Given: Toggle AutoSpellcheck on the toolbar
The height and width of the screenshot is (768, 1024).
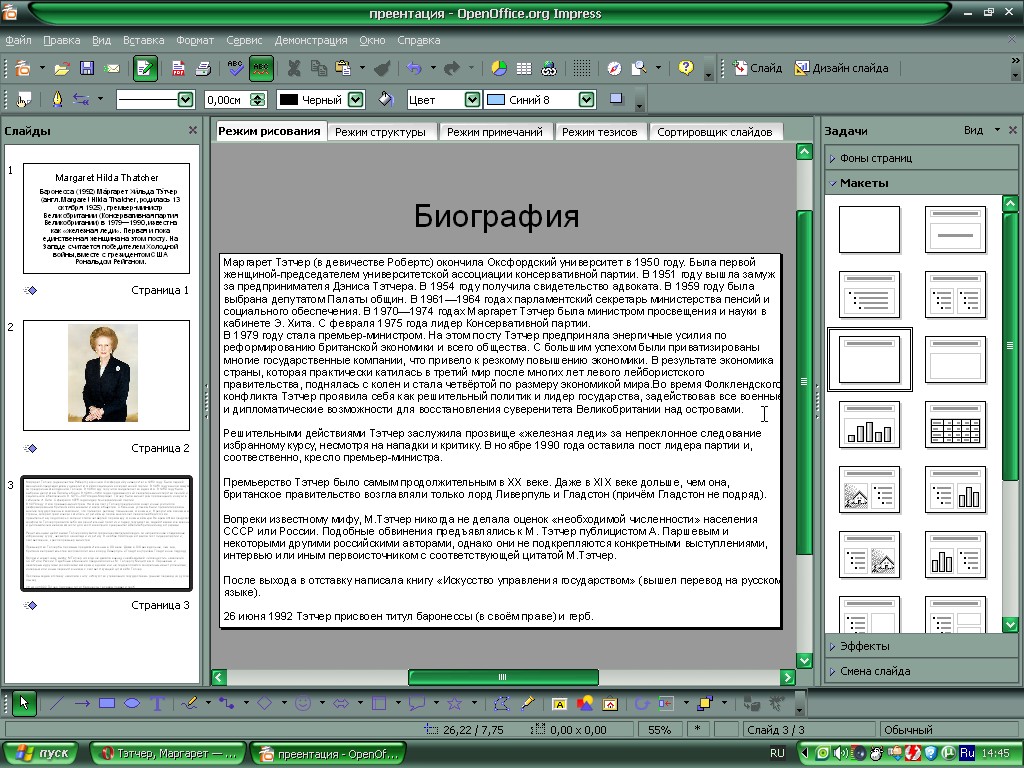Looking at the screenshot, I should 261,68.
